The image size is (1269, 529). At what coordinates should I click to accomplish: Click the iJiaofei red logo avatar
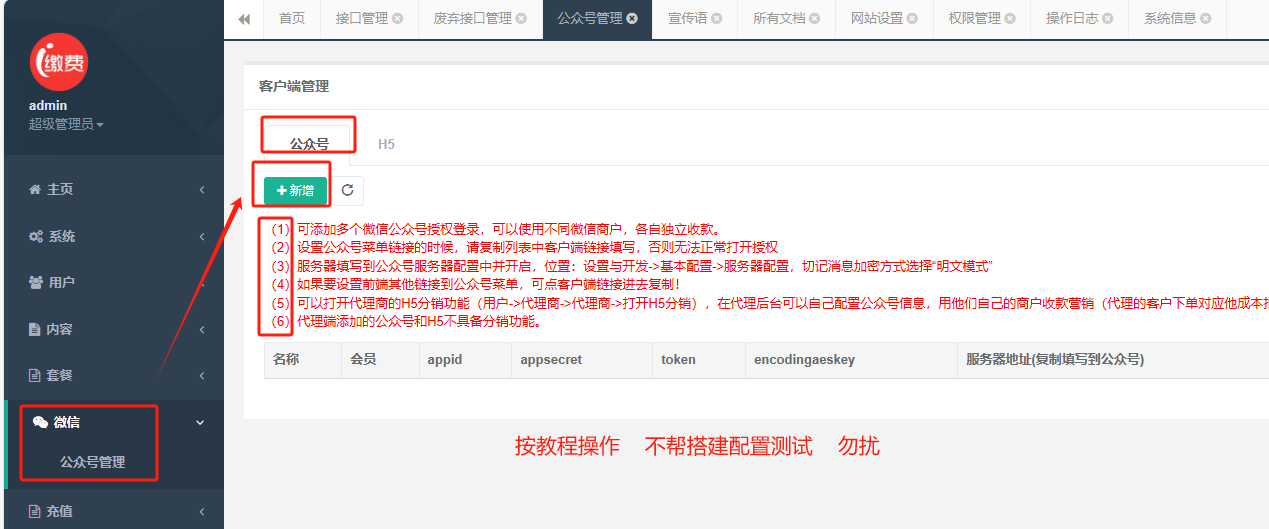(59, 64)
